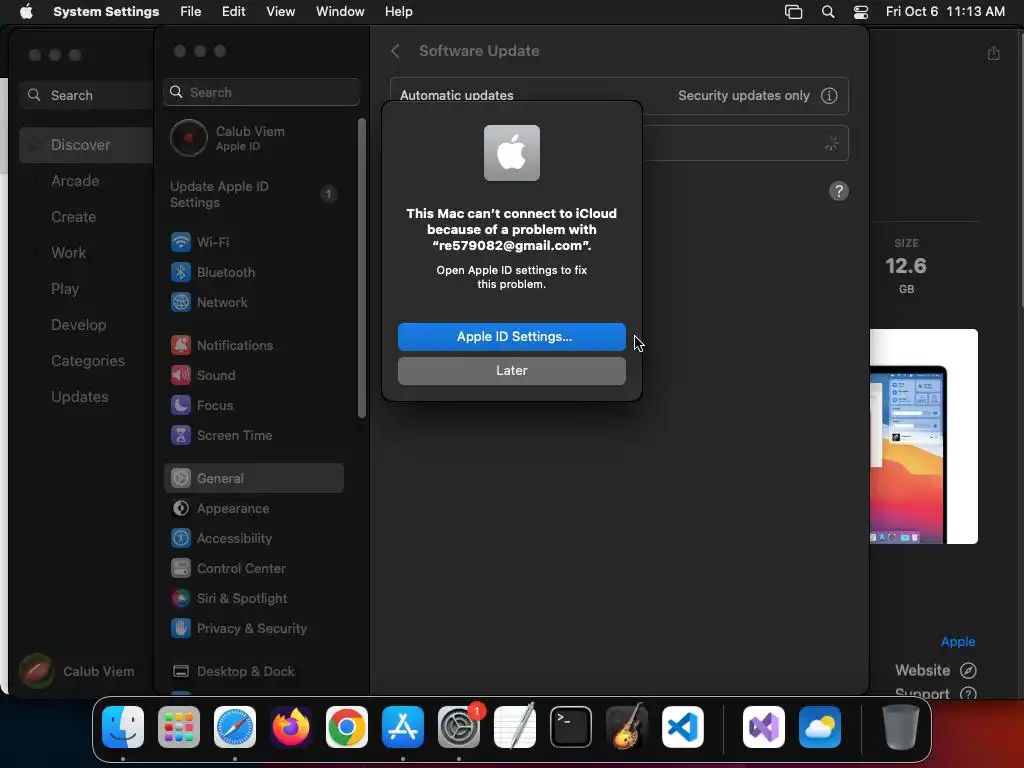Click the System Settings search field

261,93
